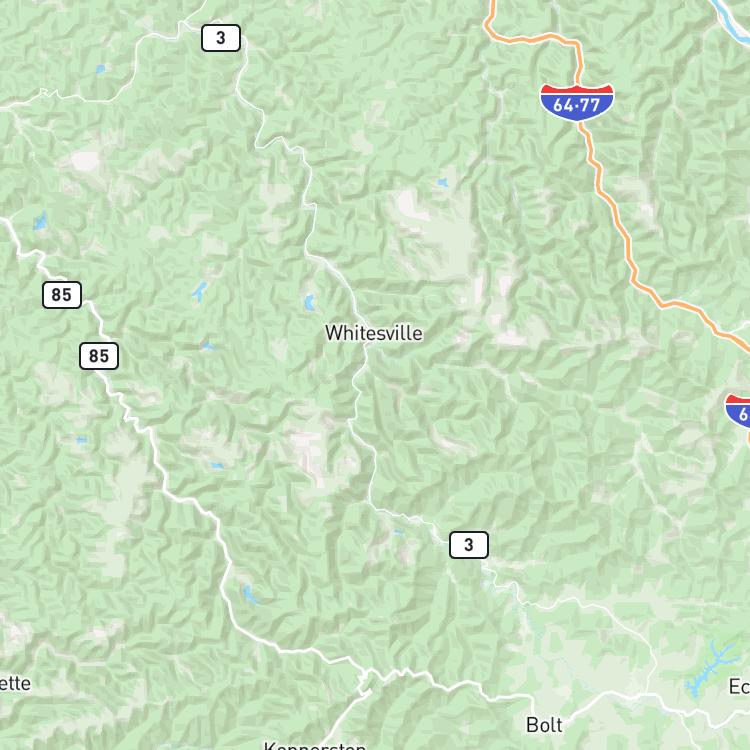This screenshot has height=750, width=750.
Task: Click the Interstate 64·77 shield
Action: coord(577,103)
